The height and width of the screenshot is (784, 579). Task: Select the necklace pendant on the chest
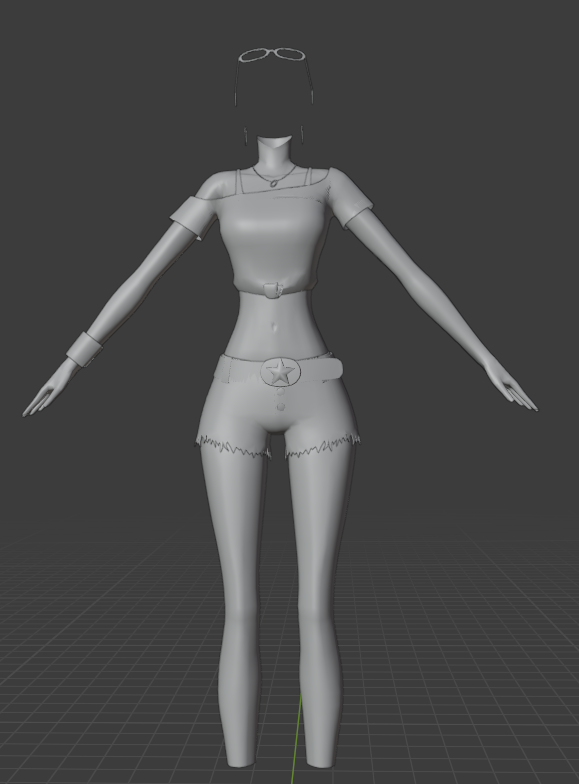(x=274, y=183)
